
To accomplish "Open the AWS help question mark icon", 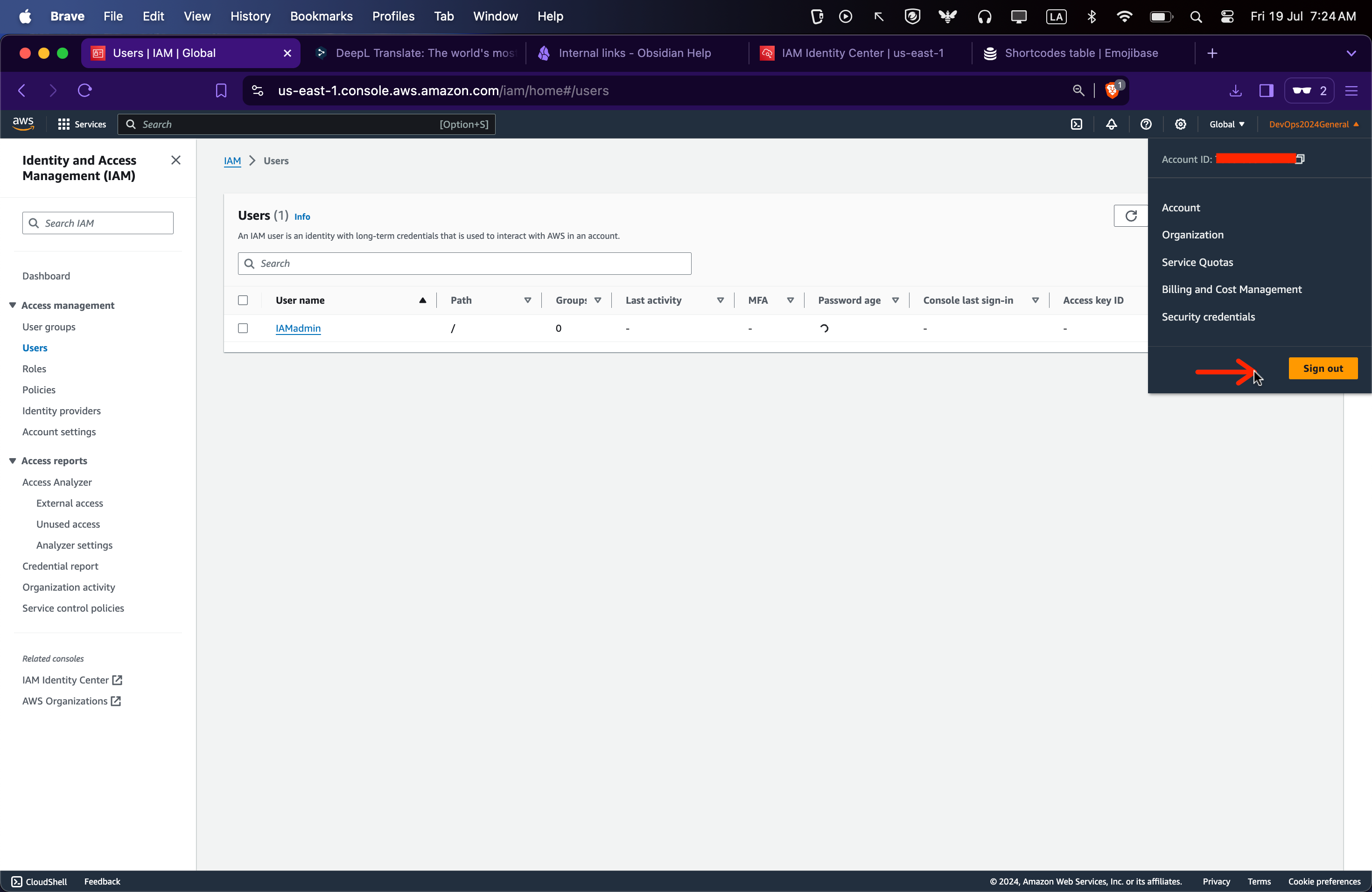I will 1146,125.
